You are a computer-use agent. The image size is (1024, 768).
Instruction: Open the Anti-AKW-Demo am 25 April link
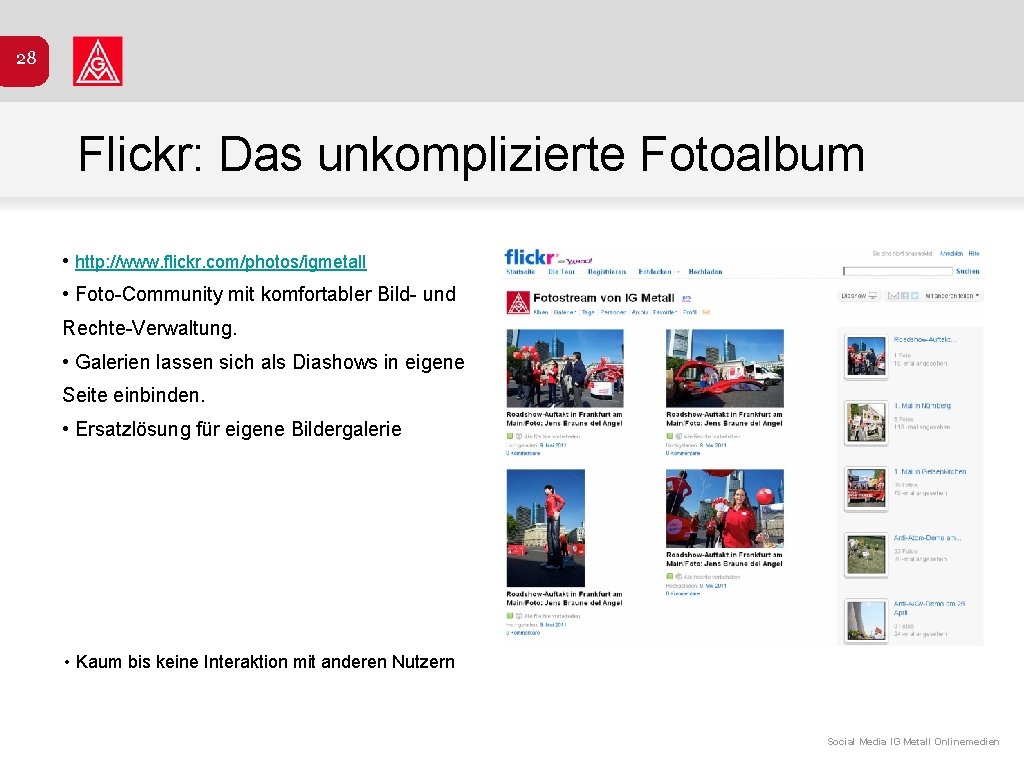[x=929, y=608]
